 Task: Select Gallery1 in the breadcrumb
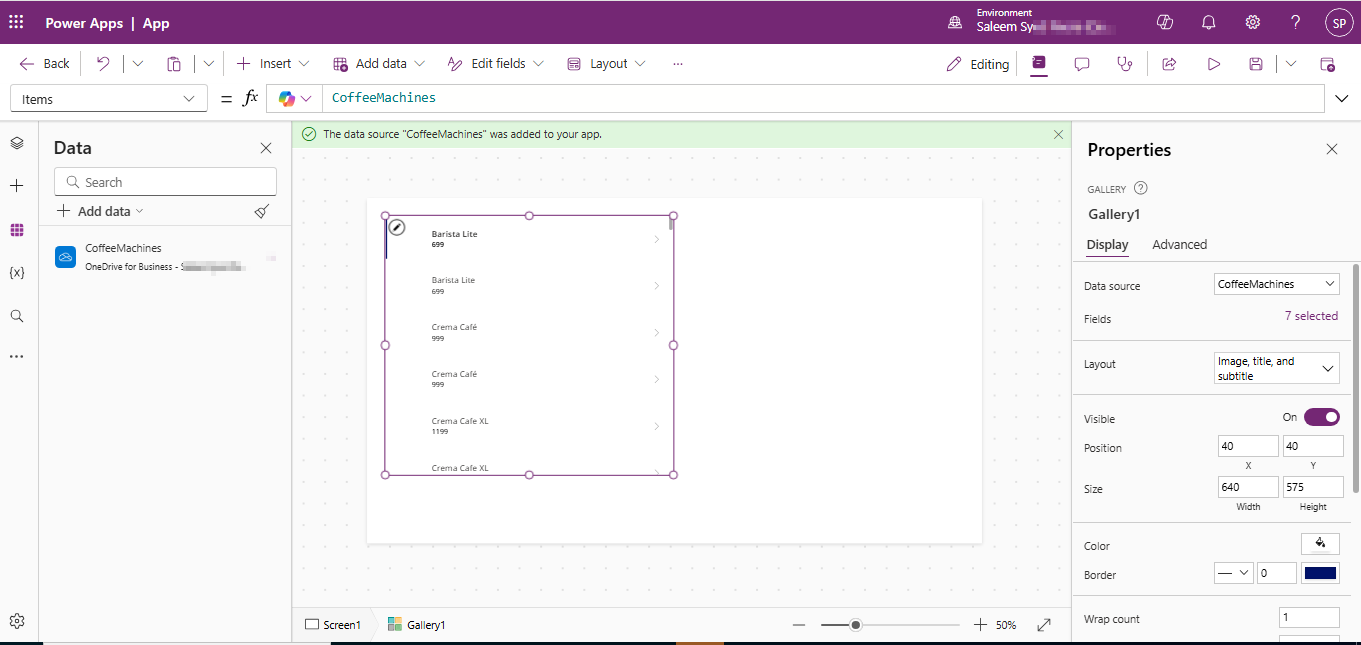click(x=416, y=625)
